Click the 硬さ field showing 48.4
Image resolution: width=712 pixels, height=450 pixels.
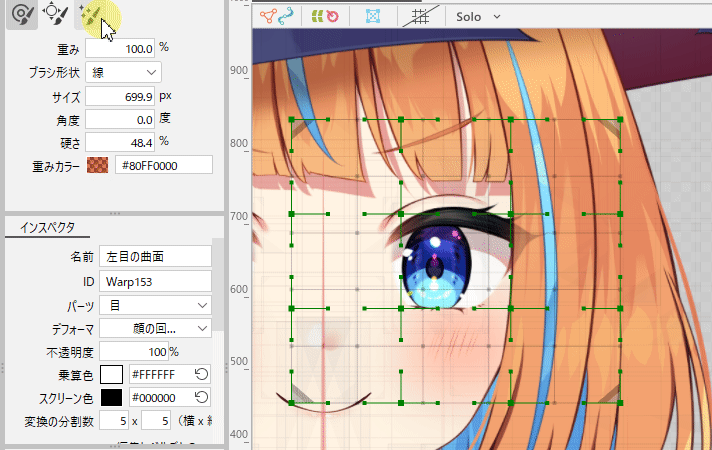tap(120, 143)
